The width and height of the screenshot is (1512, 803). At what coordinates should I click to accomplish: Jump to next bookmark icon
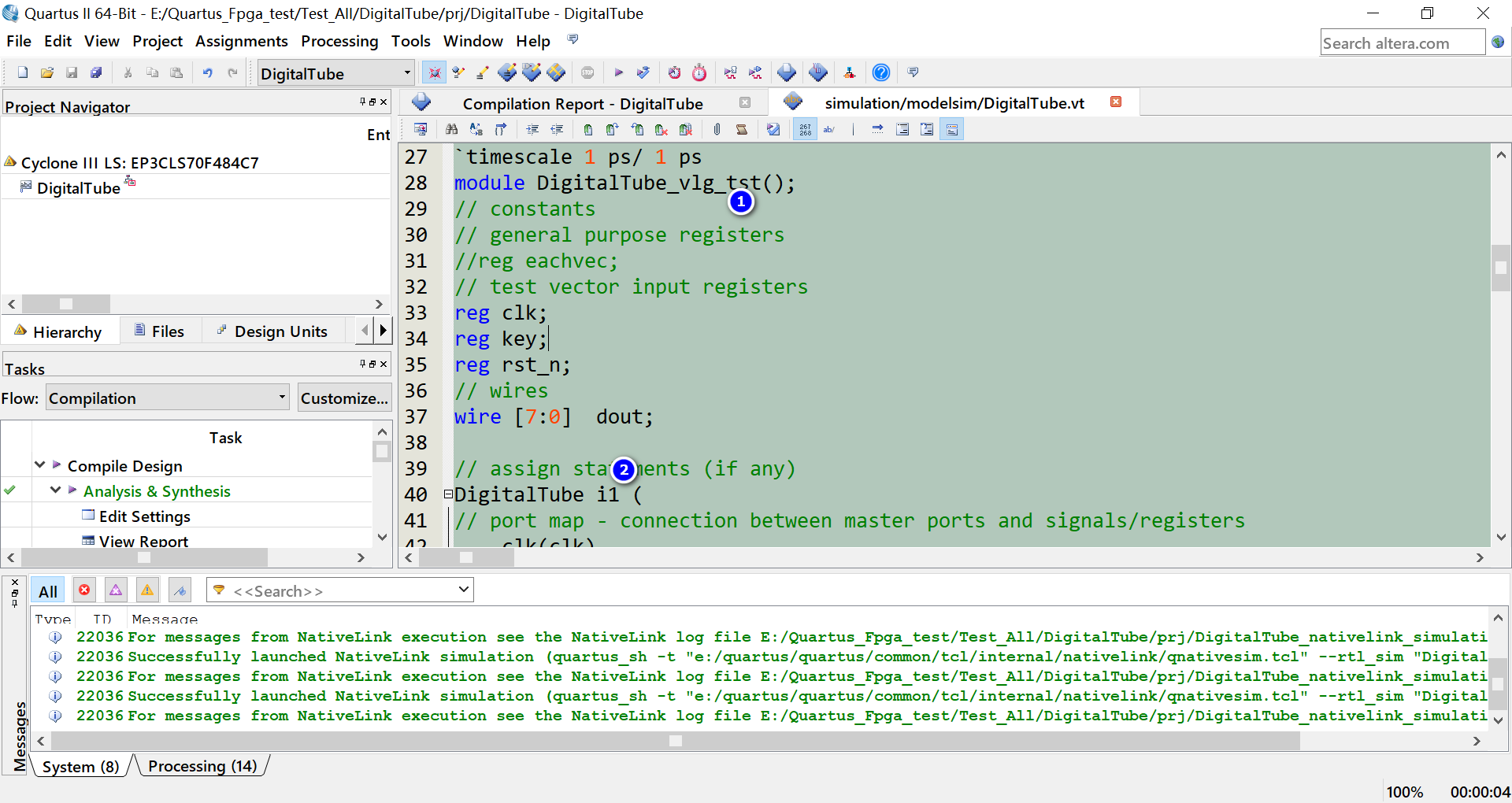pyautogui.click(x=613, y=130)
